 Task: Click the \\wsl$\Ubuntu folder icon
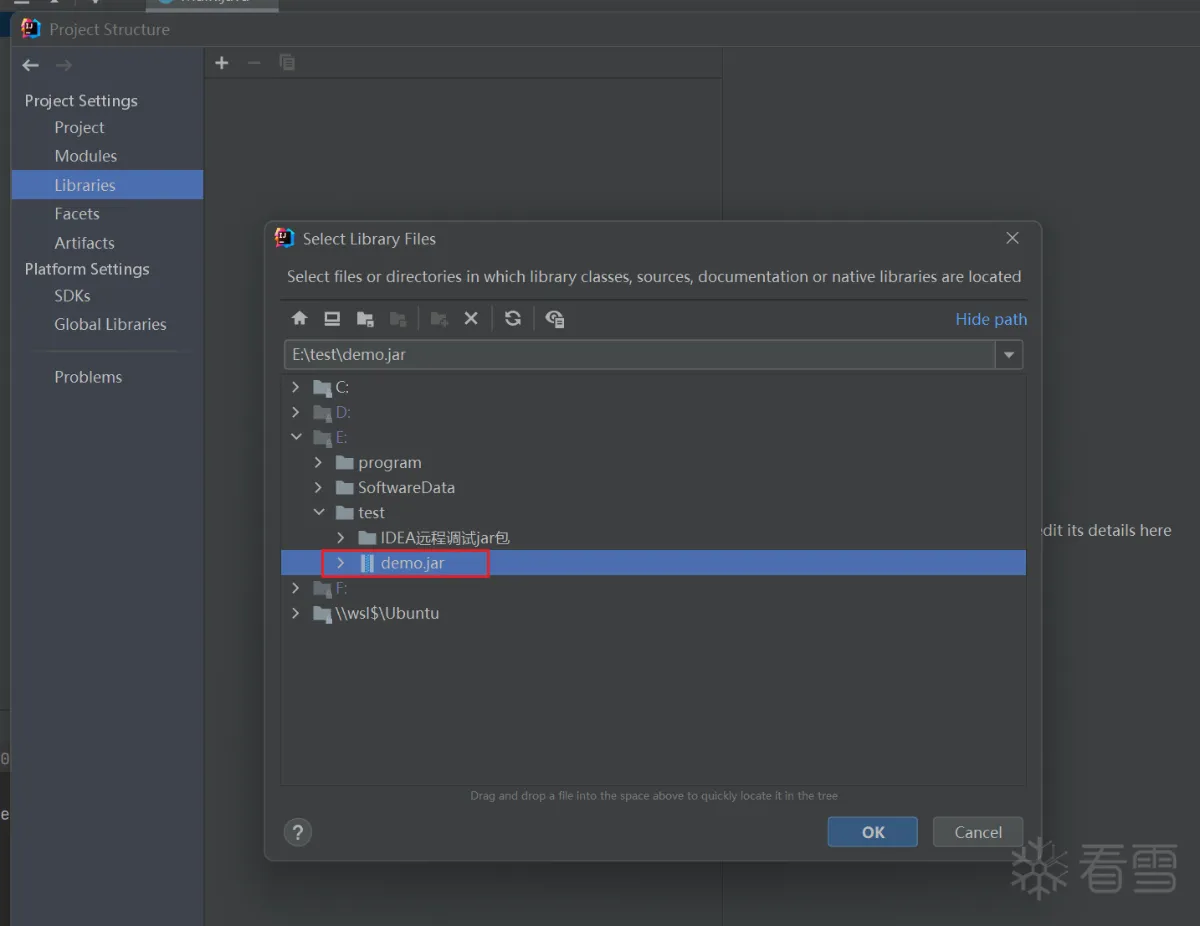(322, 613)
